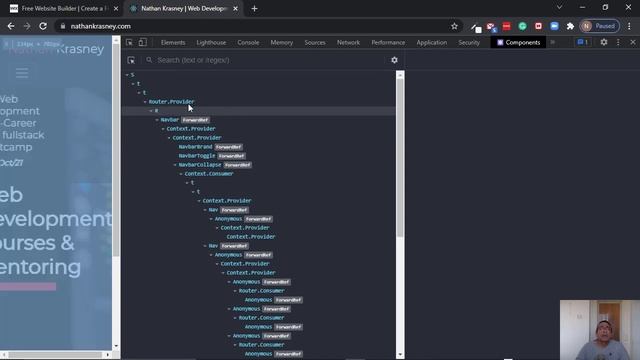Open DevTools customize three-dot menu

[618, 42]
